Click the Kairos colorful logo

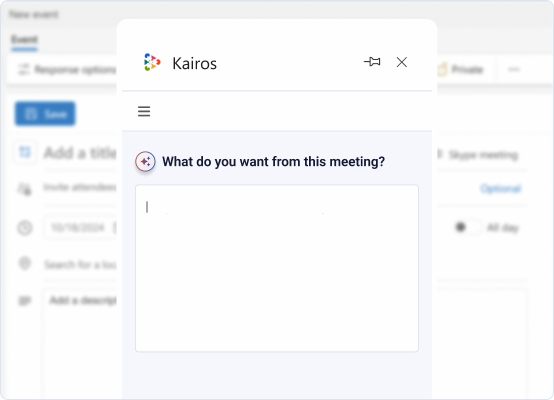coord(152,62)
